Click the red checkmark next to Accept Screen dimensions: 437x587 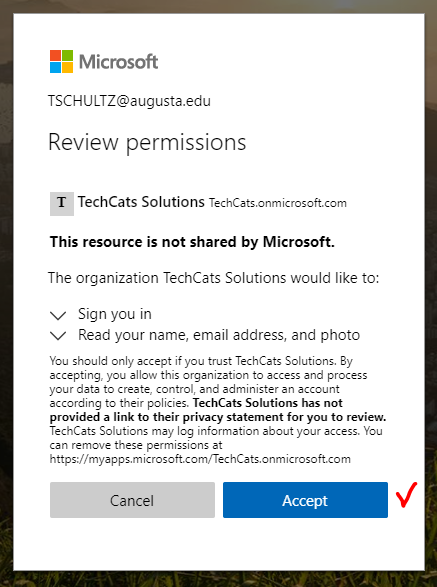point(407,495)
